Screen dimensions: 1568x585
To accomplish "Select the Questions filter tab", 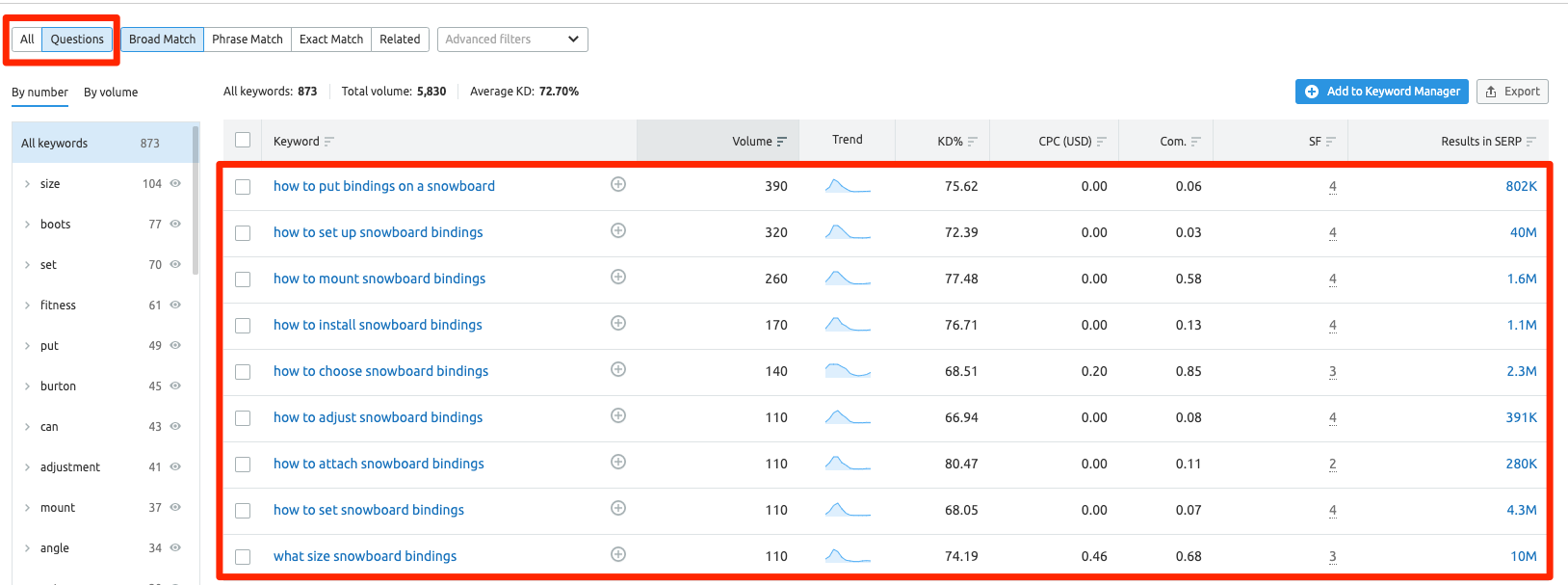I will tap(77, 40).
